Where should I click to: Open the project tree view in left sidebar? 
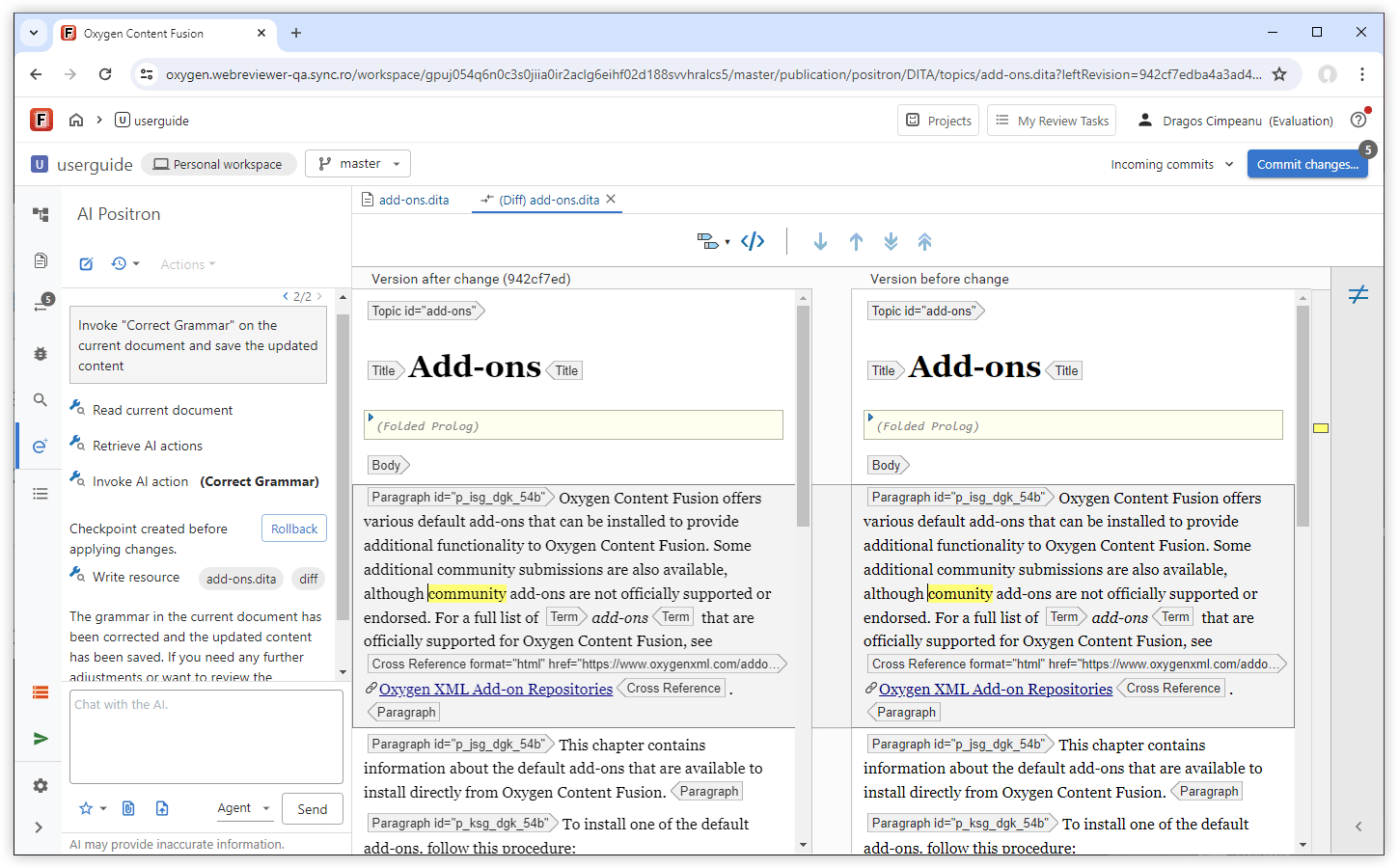click(x=41, y=214)
